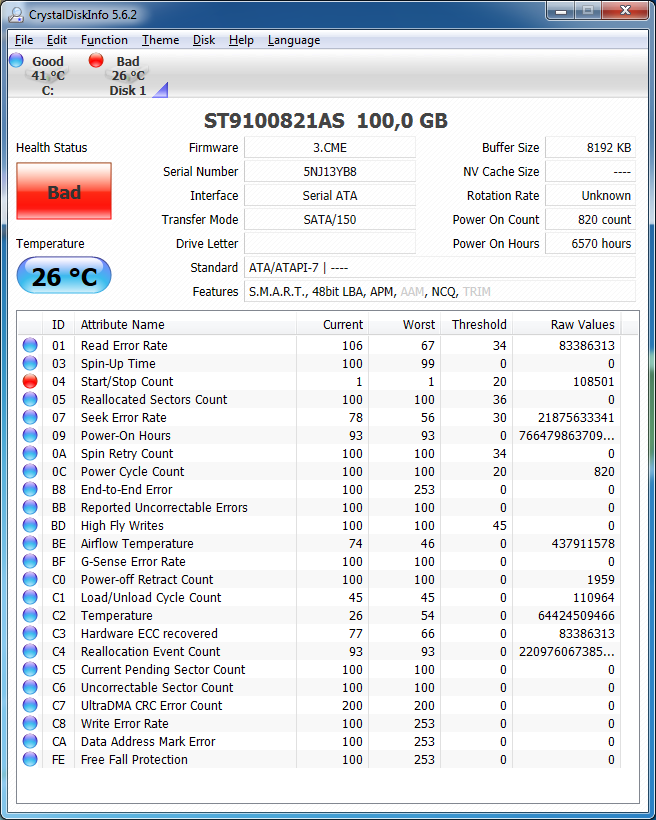656x820 pixels.
Task: Open the Function menu
Action: (x=104, y=40)
